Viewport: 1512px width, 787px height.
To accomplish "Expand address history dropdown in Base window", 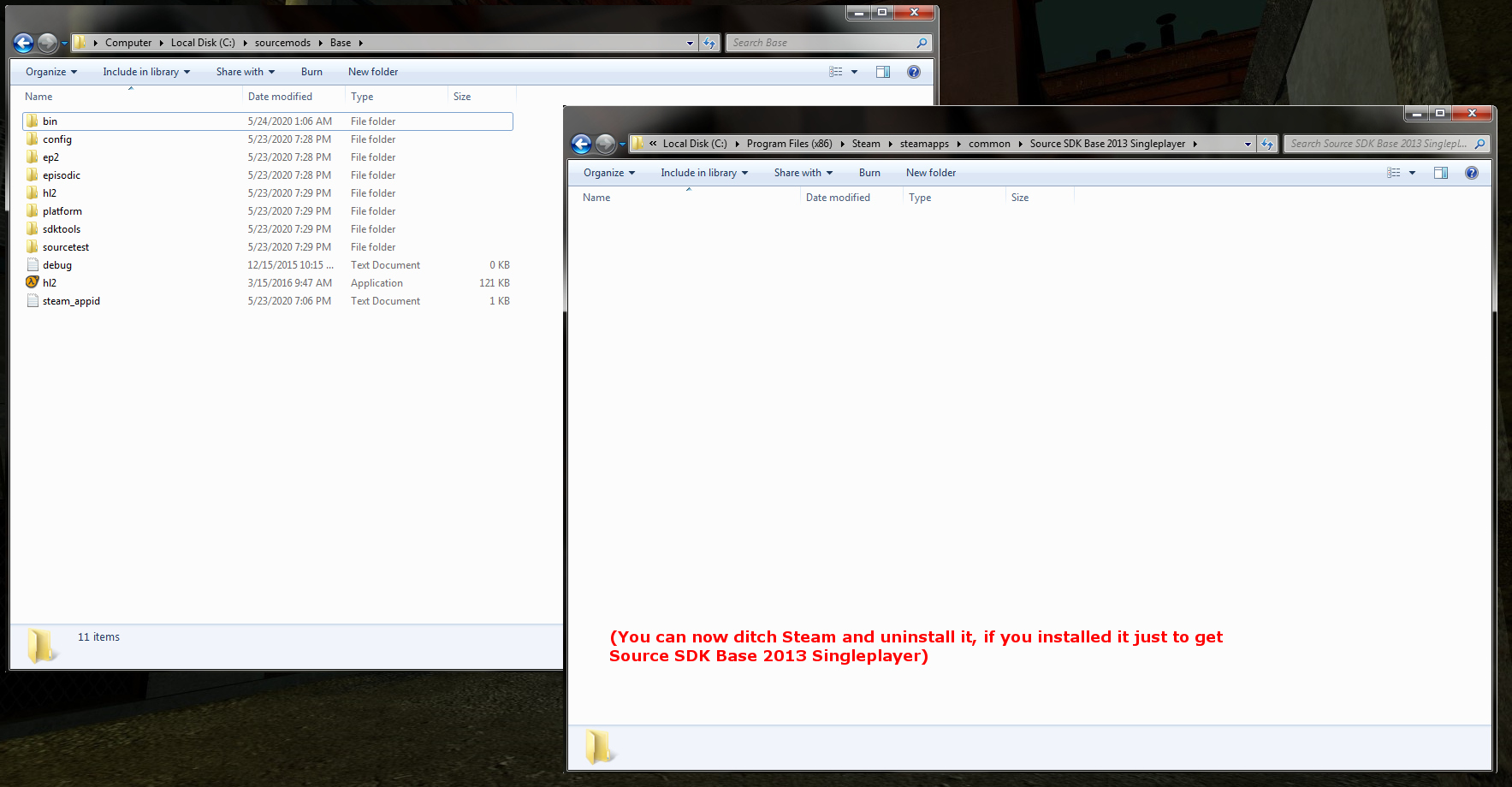I will [691, 43].
